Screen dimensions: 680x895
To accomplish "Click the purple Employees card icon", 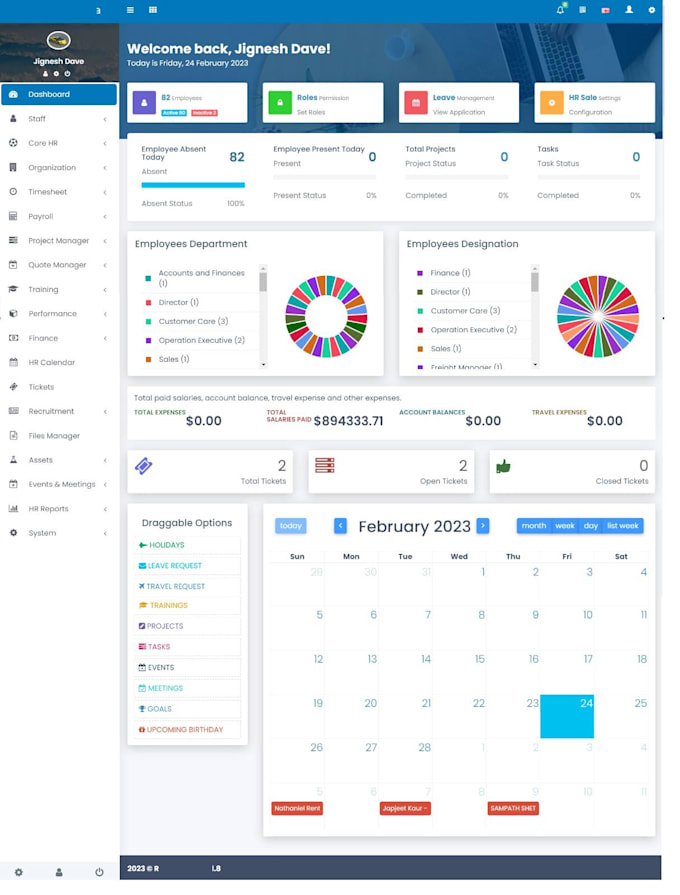I will point(144,103).
